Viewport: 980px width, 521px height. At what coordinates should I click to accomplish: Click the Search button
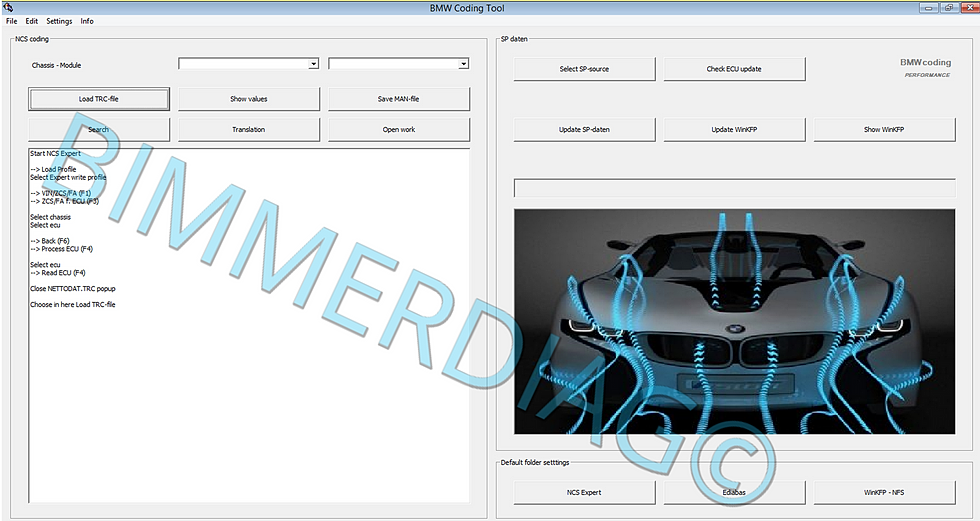(99, 129)
